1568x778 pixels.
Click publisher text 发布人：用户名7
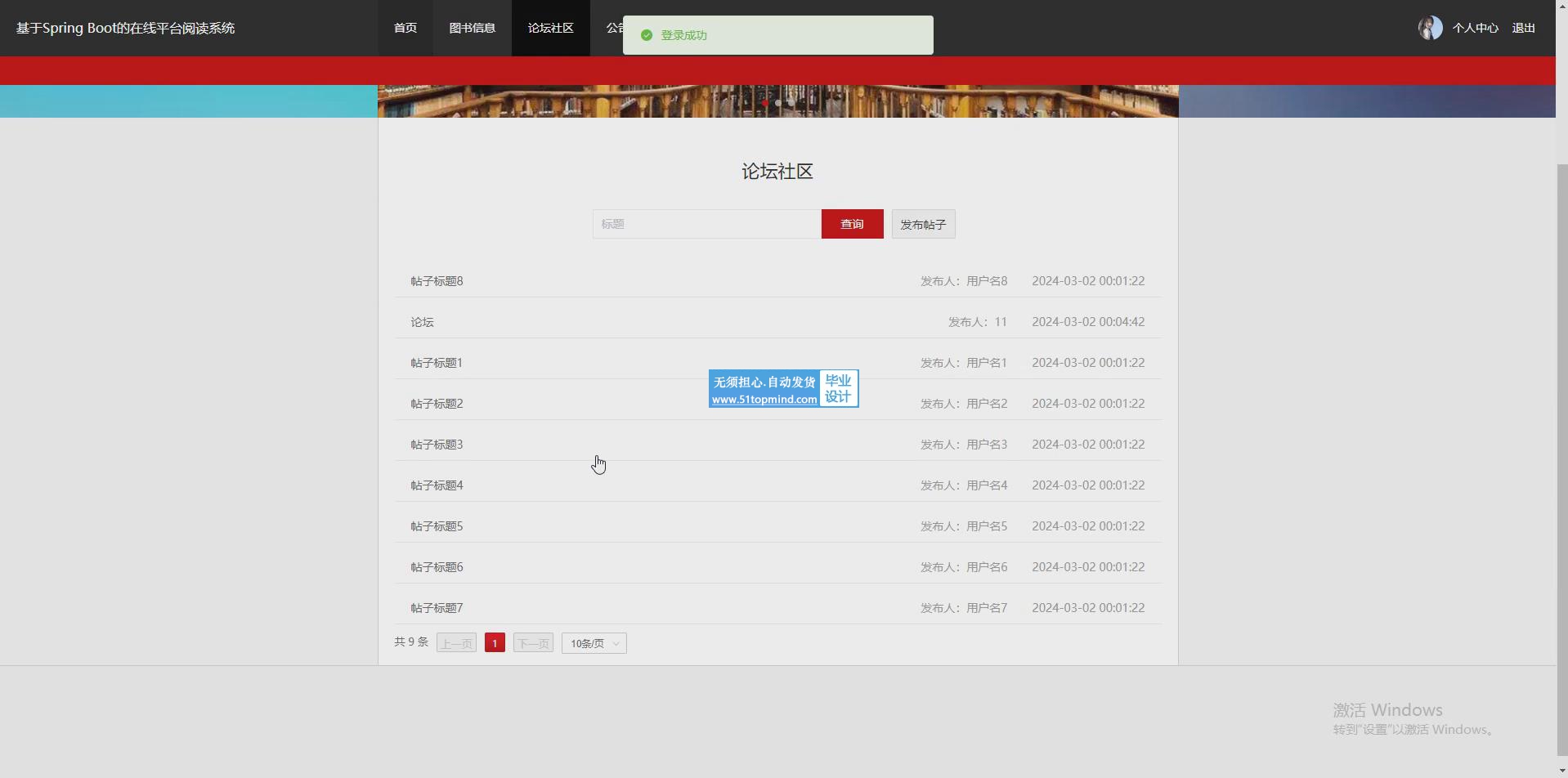tap(964, 608)
